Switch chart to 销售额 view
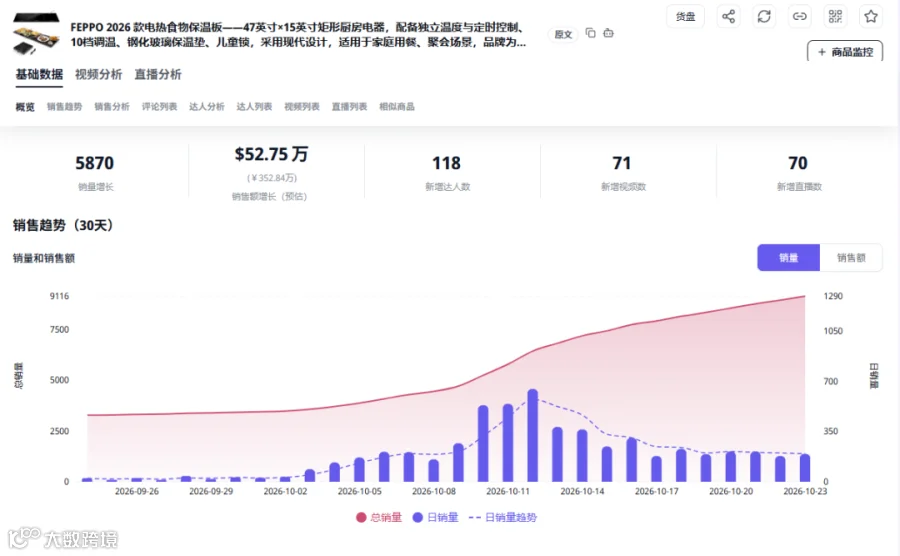900x556 pixels. pyautogui.click(x=851, y=258)
